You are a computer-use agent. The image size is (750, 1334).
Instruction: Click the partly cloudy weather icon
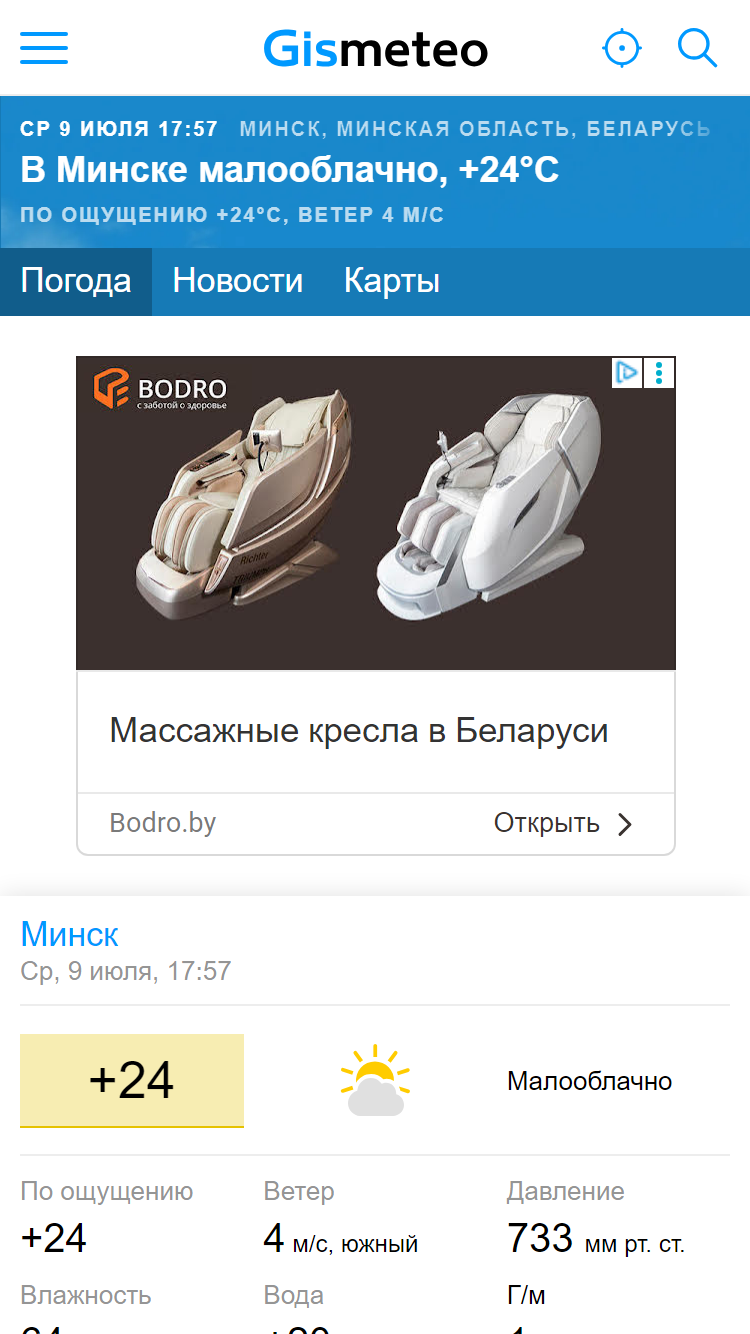[375, 1081]
